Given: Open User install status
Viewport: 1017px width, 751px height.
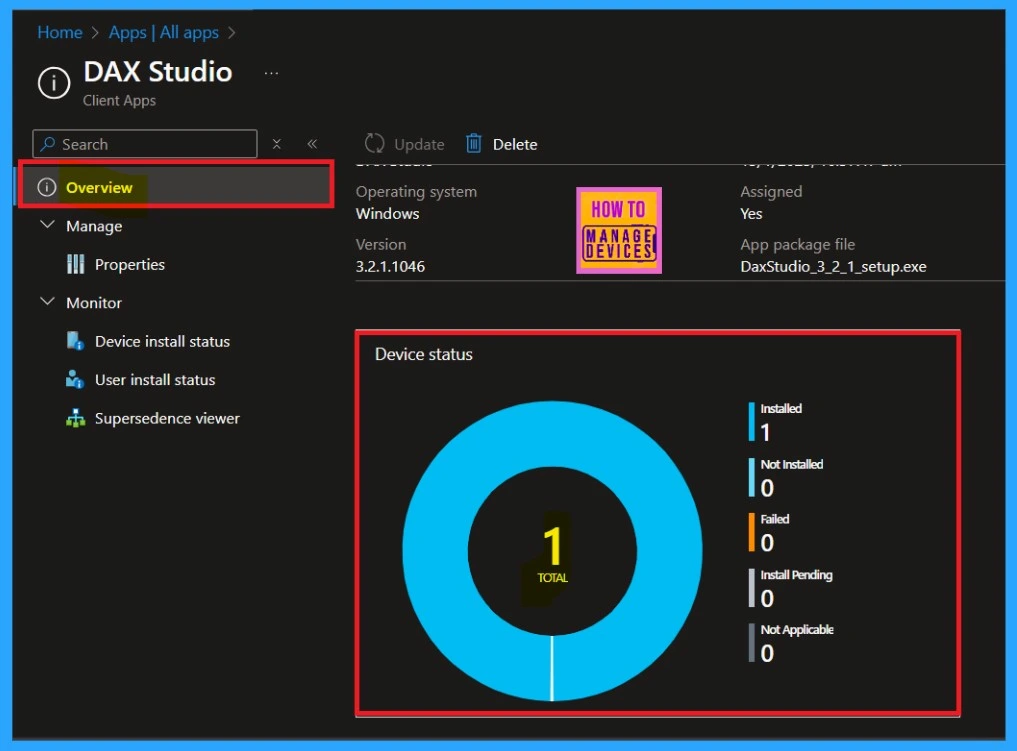Looking at the screenshot, I should tap(155, 379).
